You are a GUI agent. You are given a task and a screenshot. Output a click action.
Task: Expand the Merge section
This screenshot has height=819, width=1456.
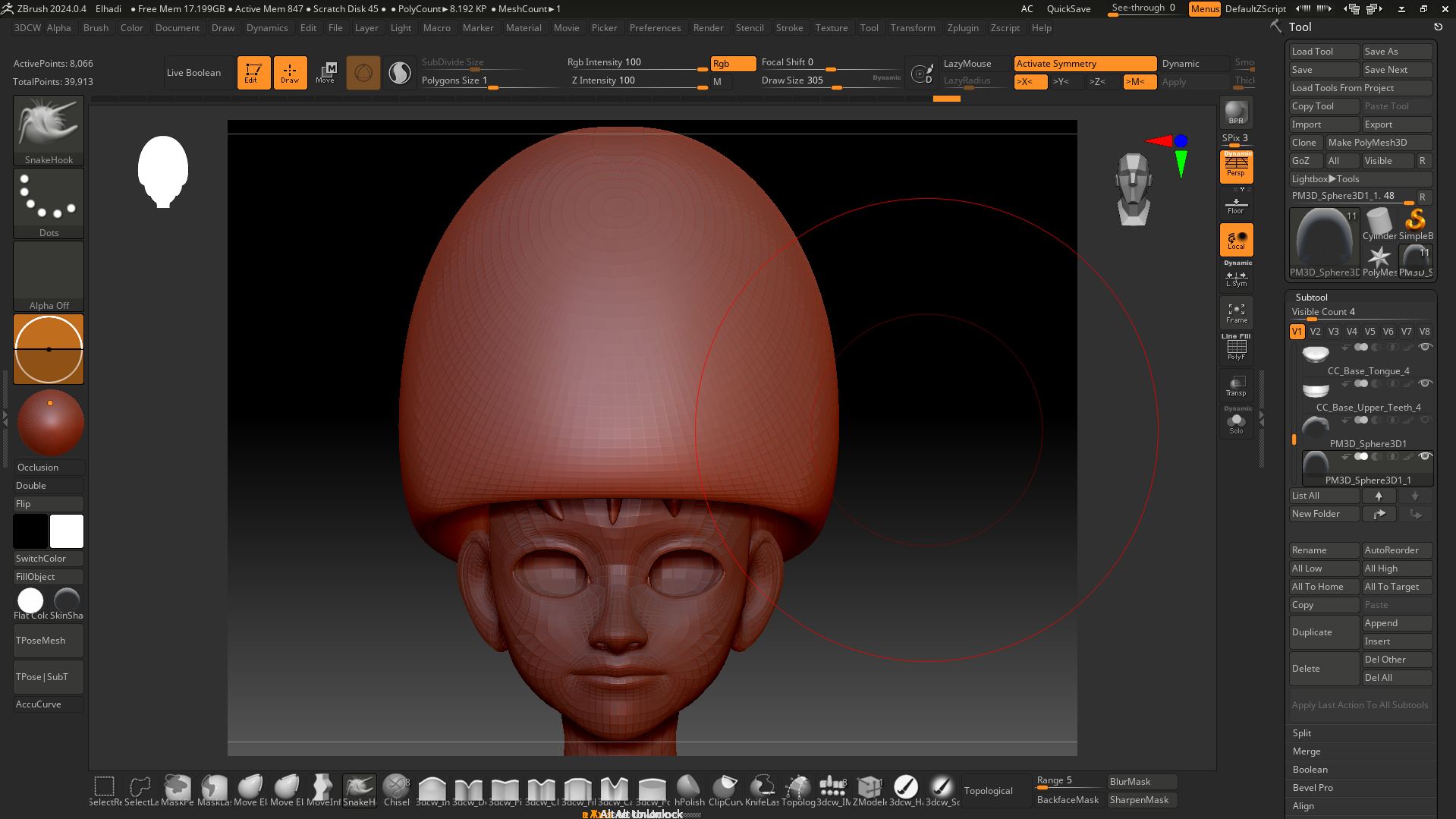click(x=1307, y=751)
